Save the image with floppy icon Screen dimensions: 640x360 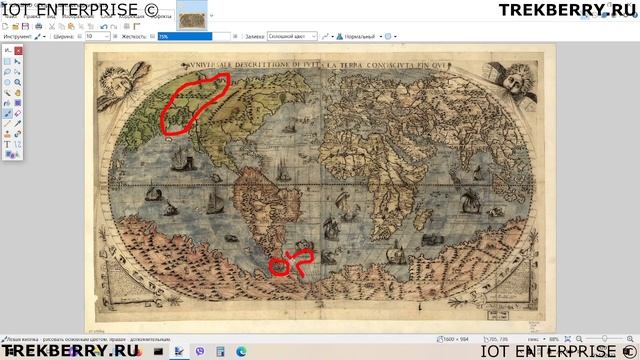point(25,27)
